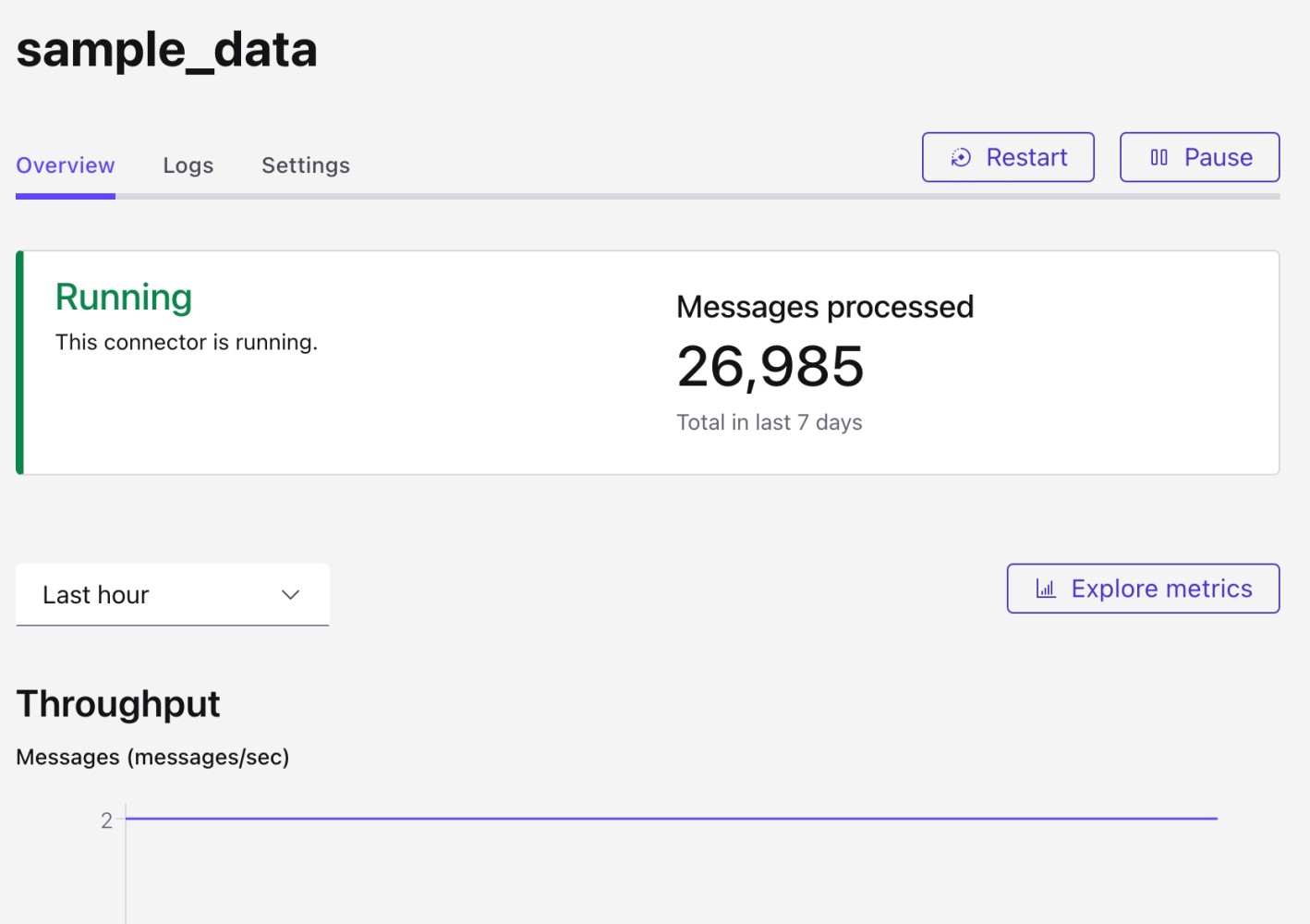This screenshot has height=924, width=1310.
Task: Go to the Settings tab
Action: tap(306, 165)
